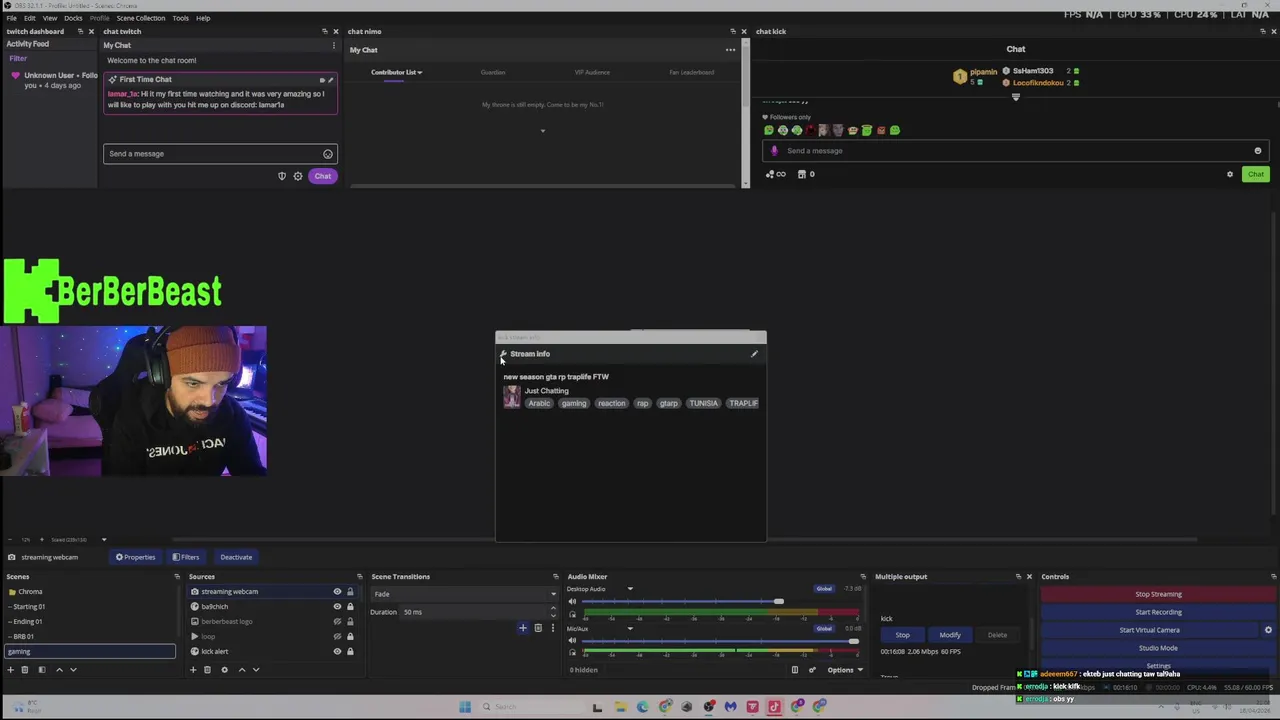Unlock ba9chich source lock

point(350,607)
